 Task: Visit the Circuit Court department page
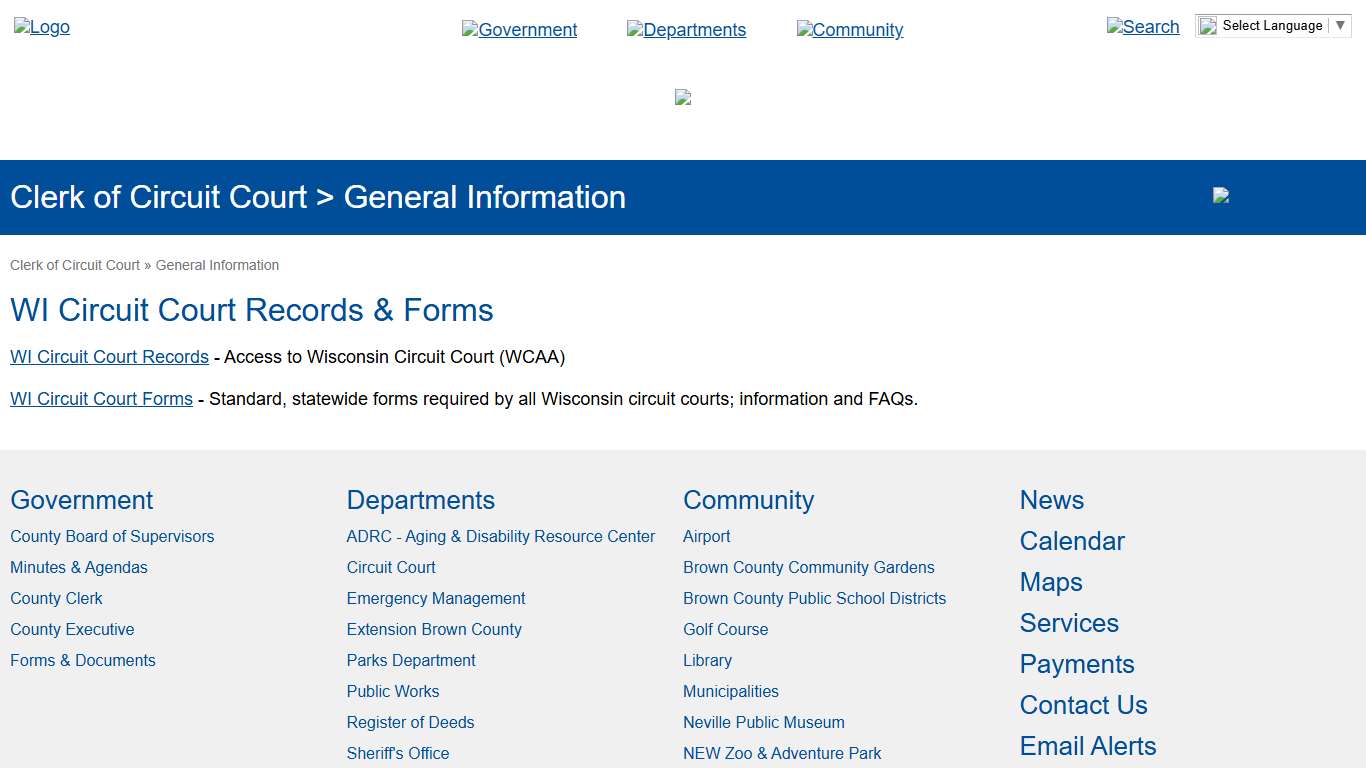[x=391, y=567]
